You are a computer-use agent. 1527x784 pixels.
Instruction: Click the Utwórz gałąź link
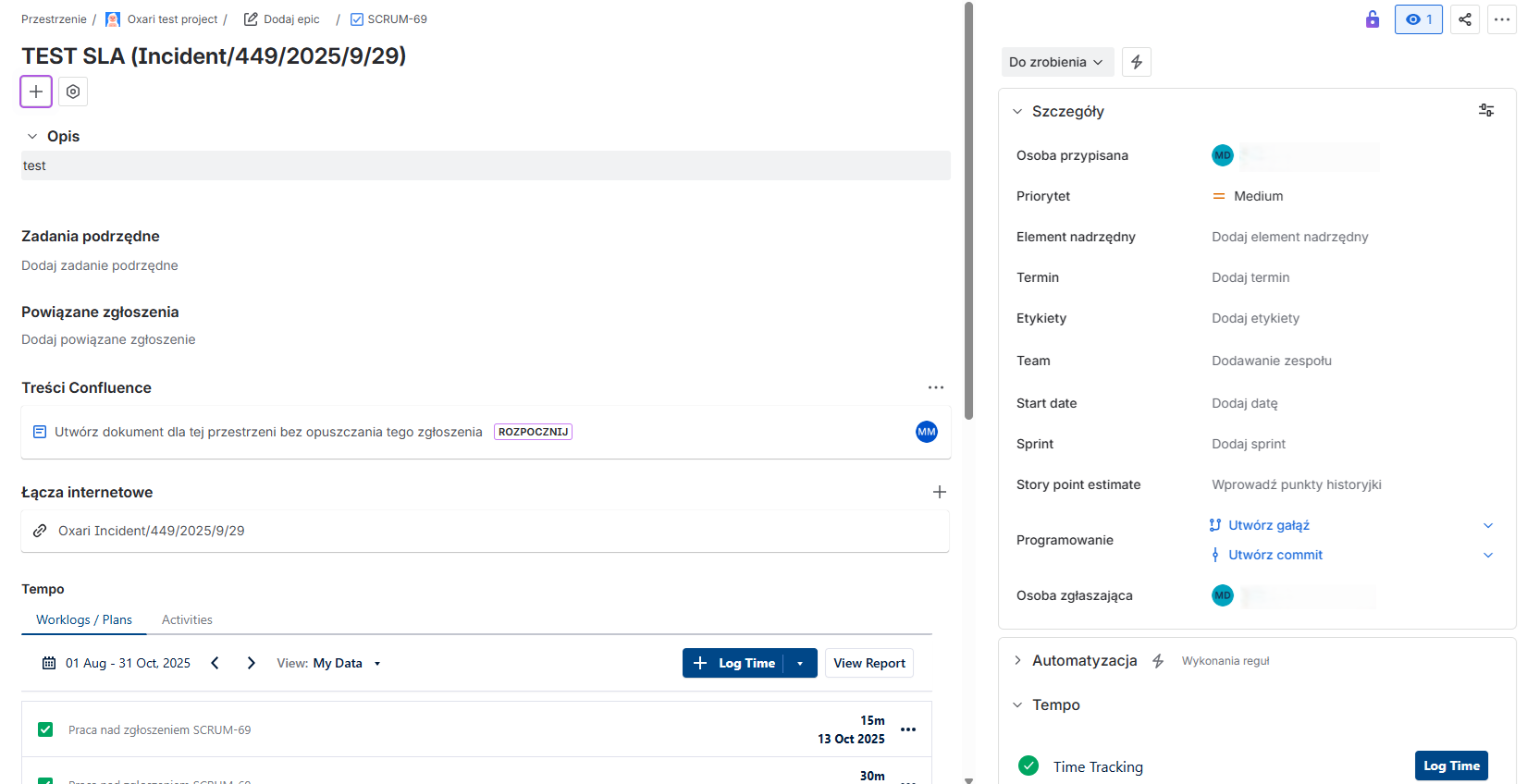1268,525
